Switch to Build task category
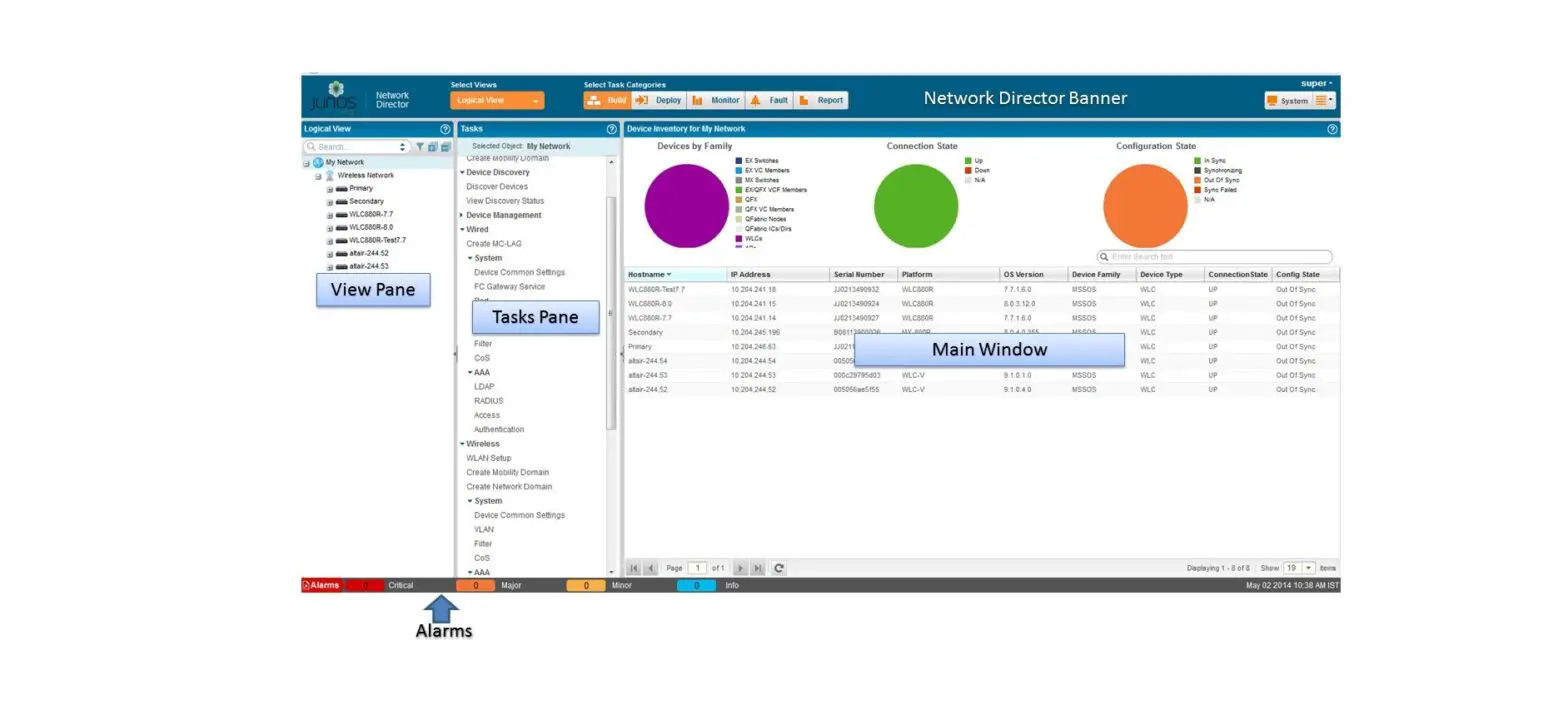Screen dimensions: 1568x705 [607, 100]
